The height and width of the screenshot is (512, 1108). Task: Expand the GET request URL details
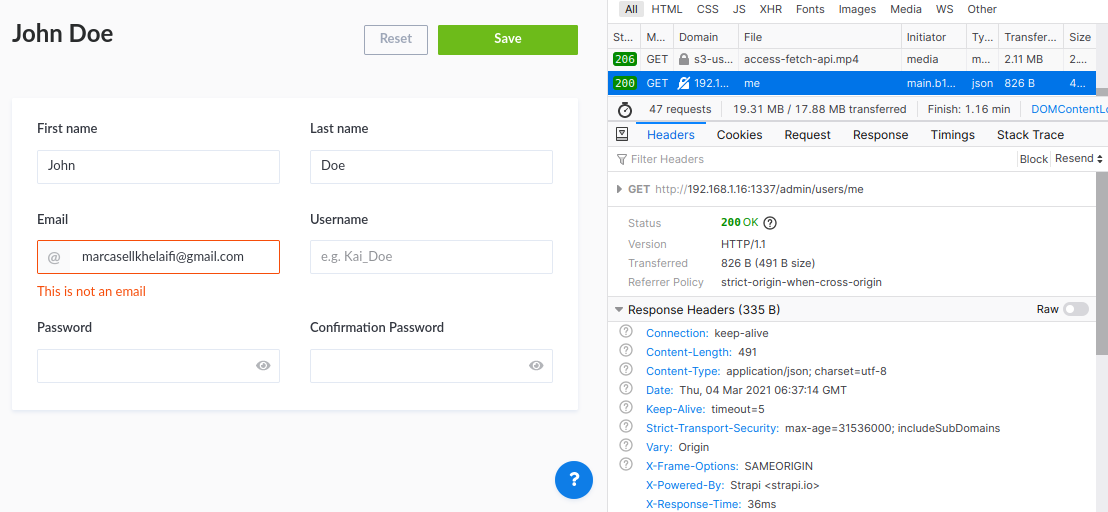pos(620,189)
